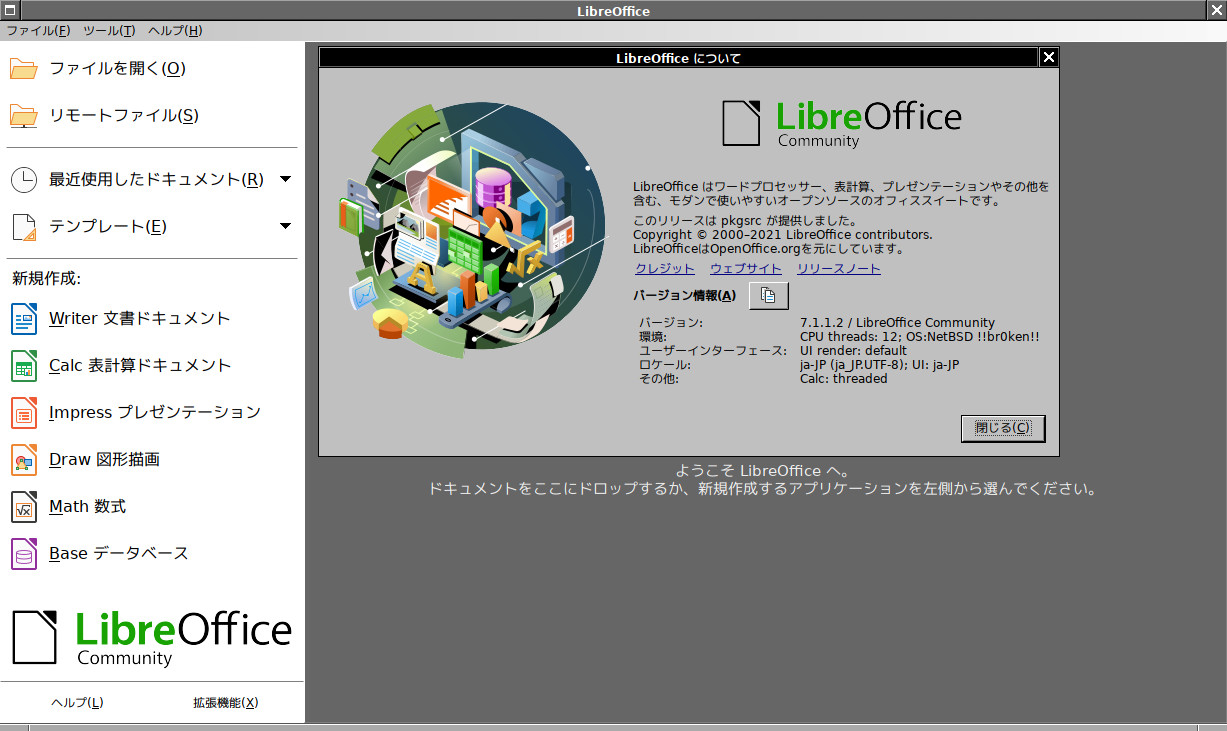This screenshot has height=731, width=1227.
Task: Follow the リリースノート link
Action: (839, 269)
